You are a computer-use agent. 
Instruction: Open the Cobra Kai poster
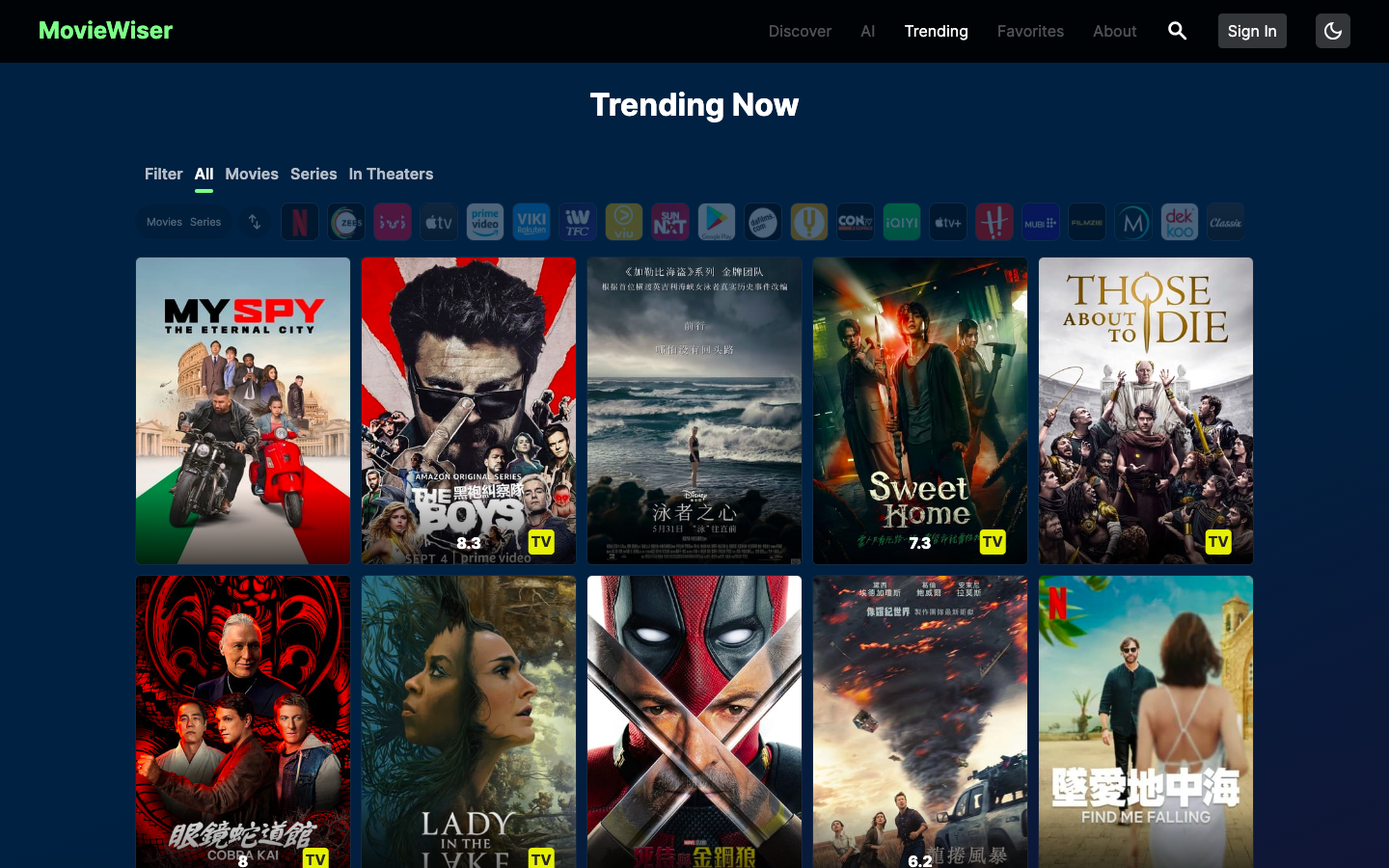click(243, 721)
